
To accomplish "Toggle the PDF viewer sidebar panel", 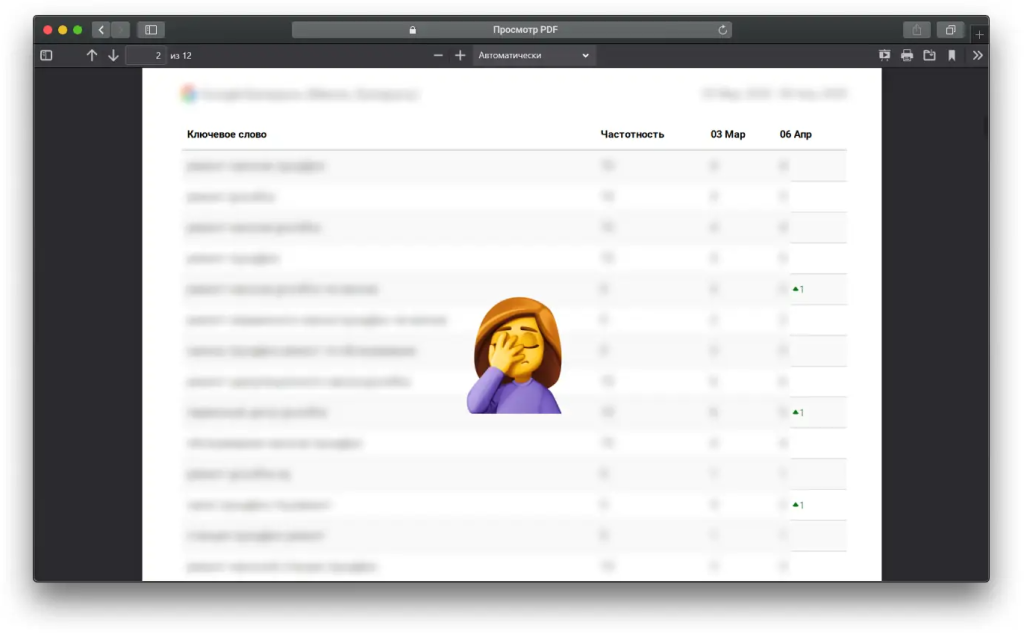I will [x=46, y=56].
